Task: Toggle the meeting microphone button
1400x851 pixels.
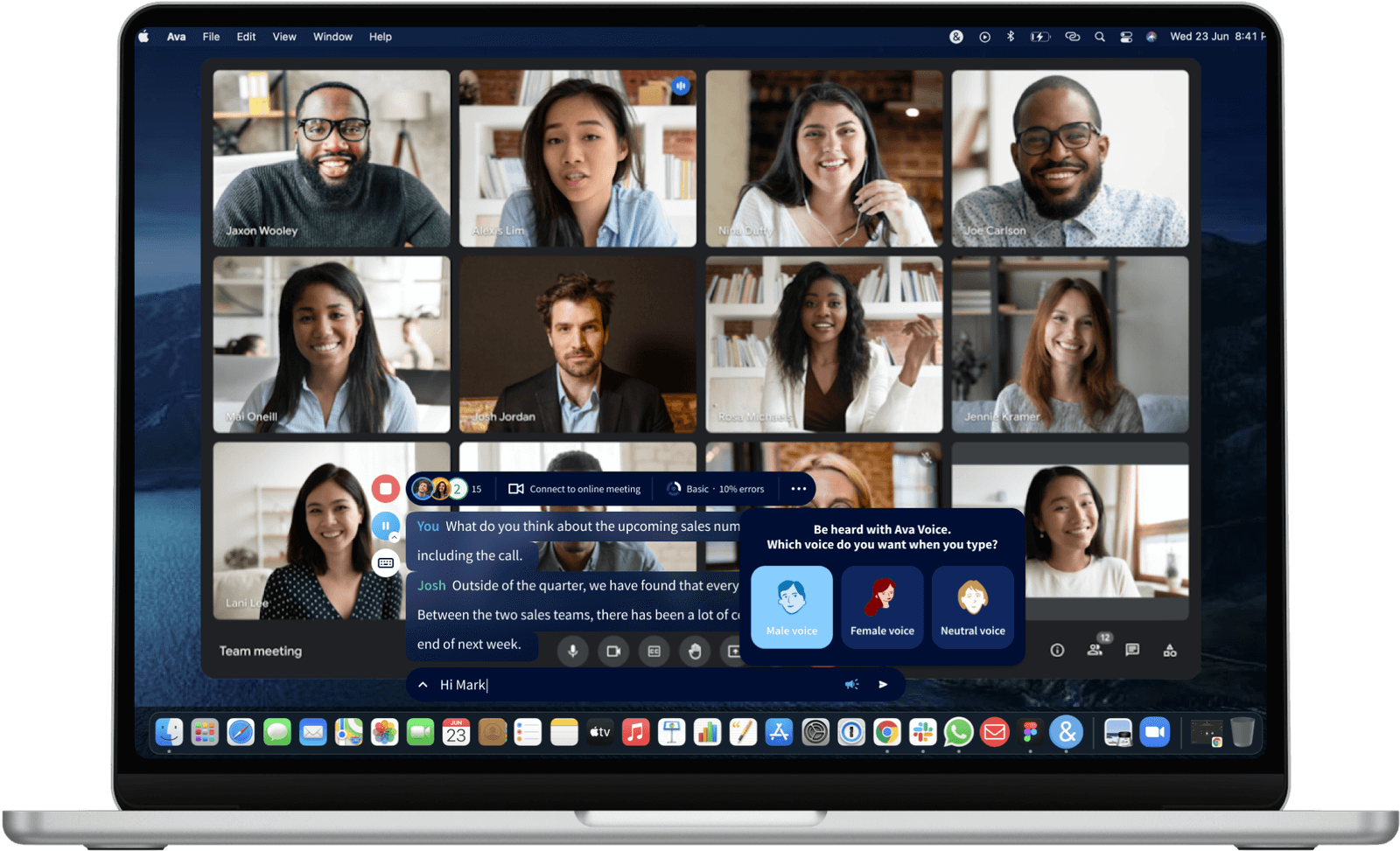Action: pyautogui.click(x=572, y=651)
